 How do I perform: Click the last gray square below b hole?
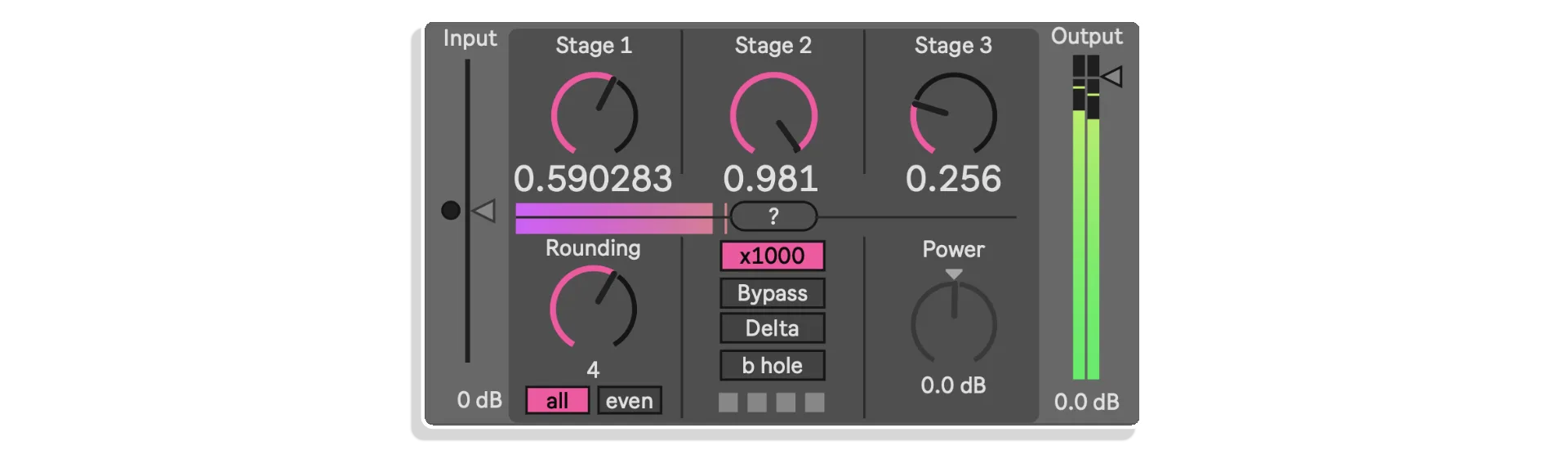pos(815,402)
